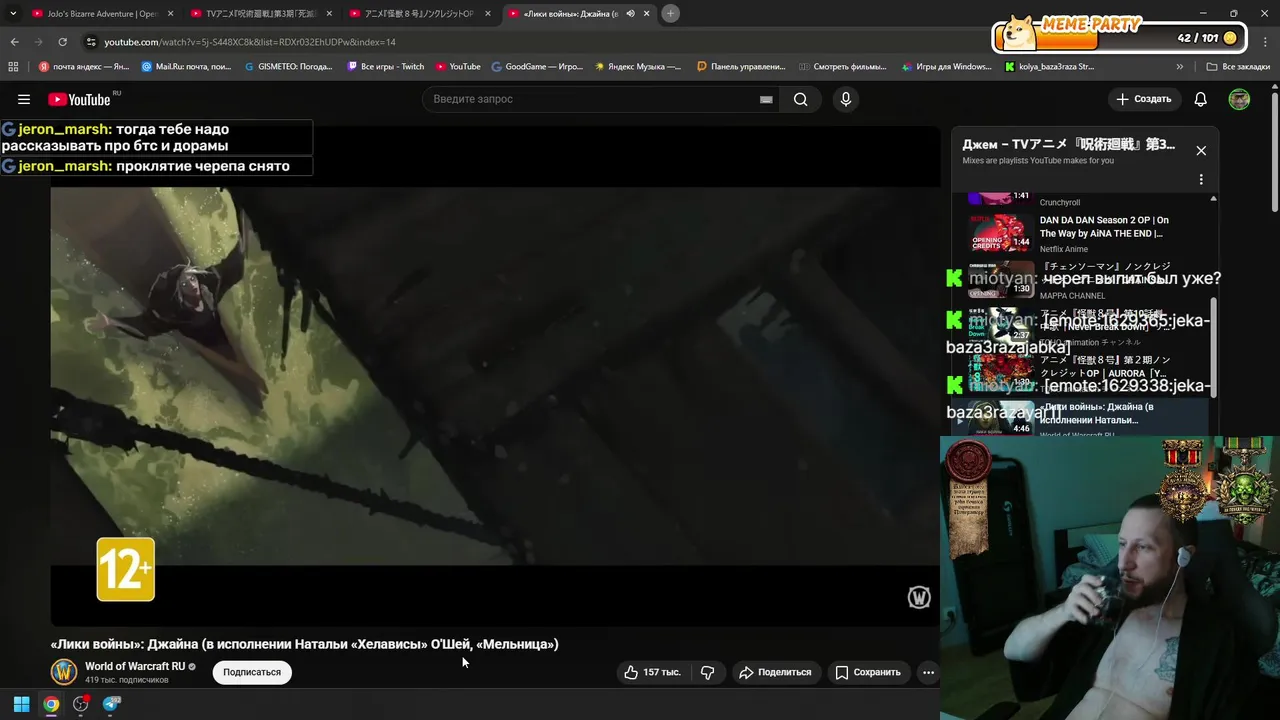Dislike the video with thumbs down
This screenshot has width=1280, height=720.
(x=707, y=672)
